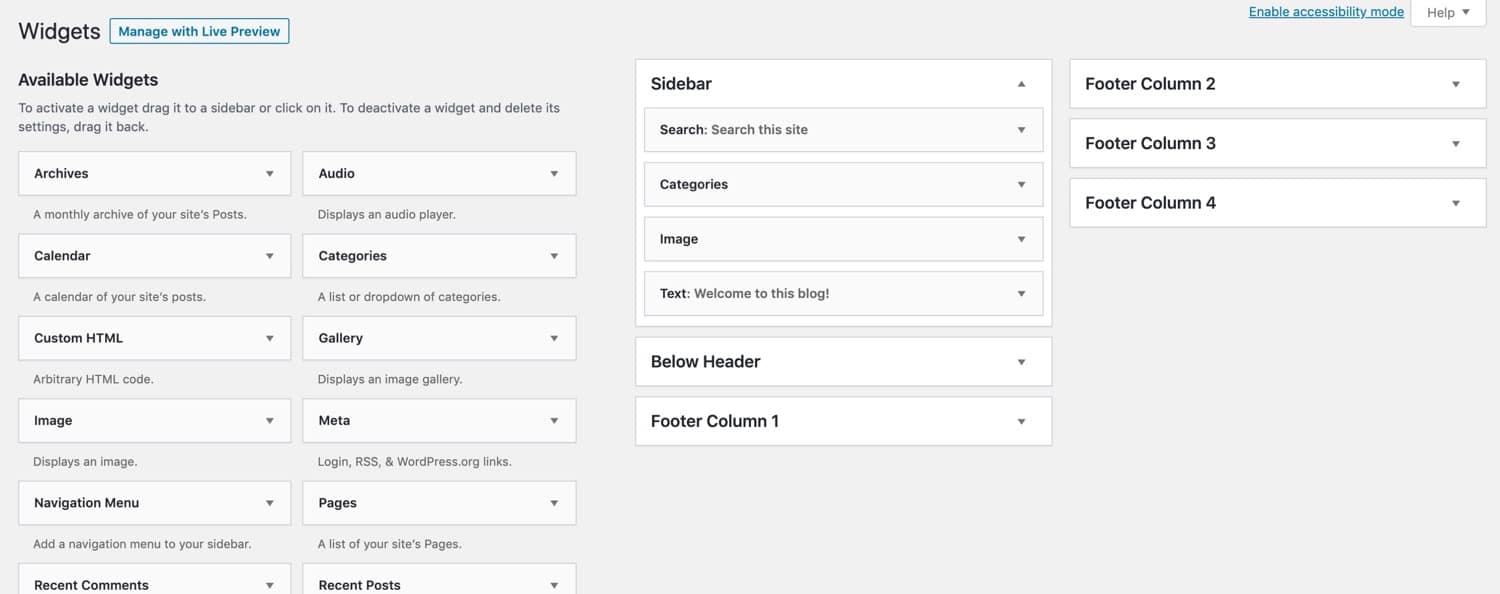Viewport: 1500px width, 594px height.
Task: Open the Categories widget placed in Sidebar
Action: (1021, 184)
